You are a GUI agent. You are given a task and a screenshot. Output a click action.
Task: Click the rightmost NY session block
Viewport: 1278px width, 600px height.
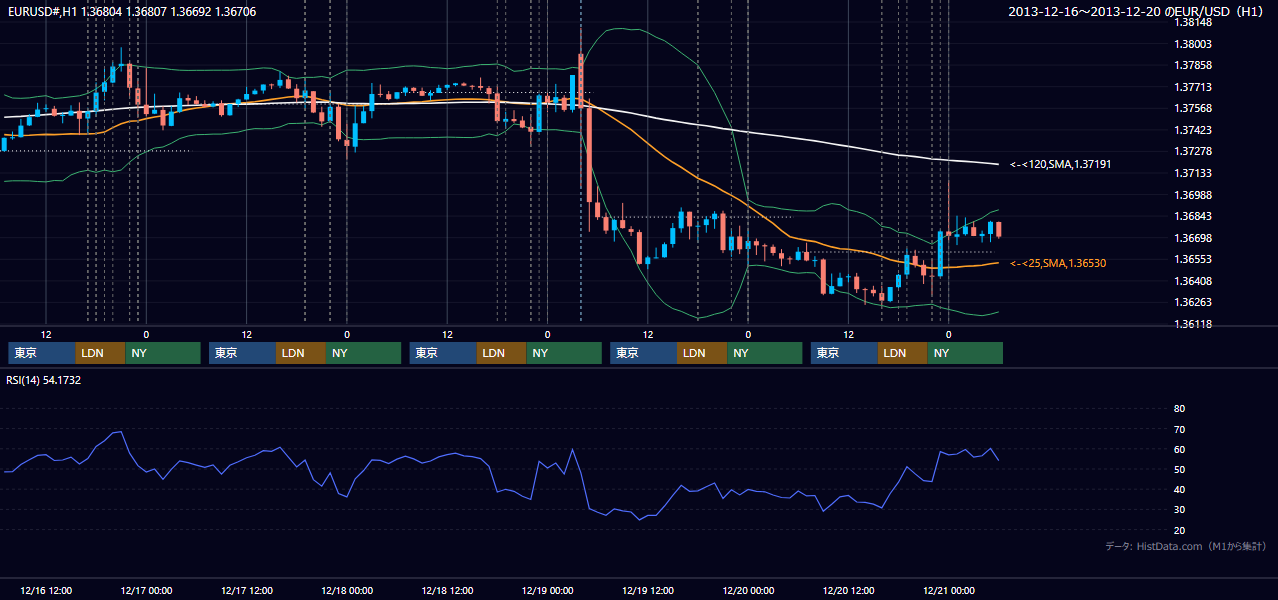coord(965,353)
